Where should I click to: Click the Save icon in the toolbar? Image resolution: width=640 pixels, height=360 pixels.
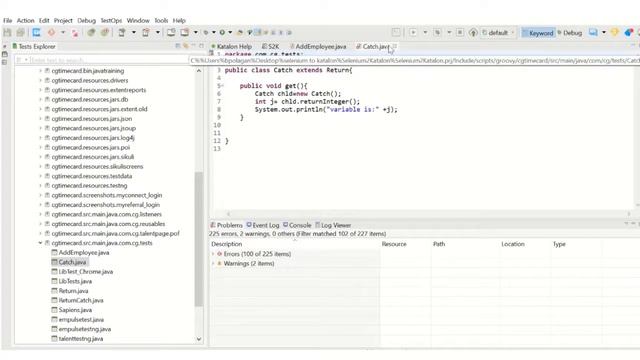(x=7, y=33)
